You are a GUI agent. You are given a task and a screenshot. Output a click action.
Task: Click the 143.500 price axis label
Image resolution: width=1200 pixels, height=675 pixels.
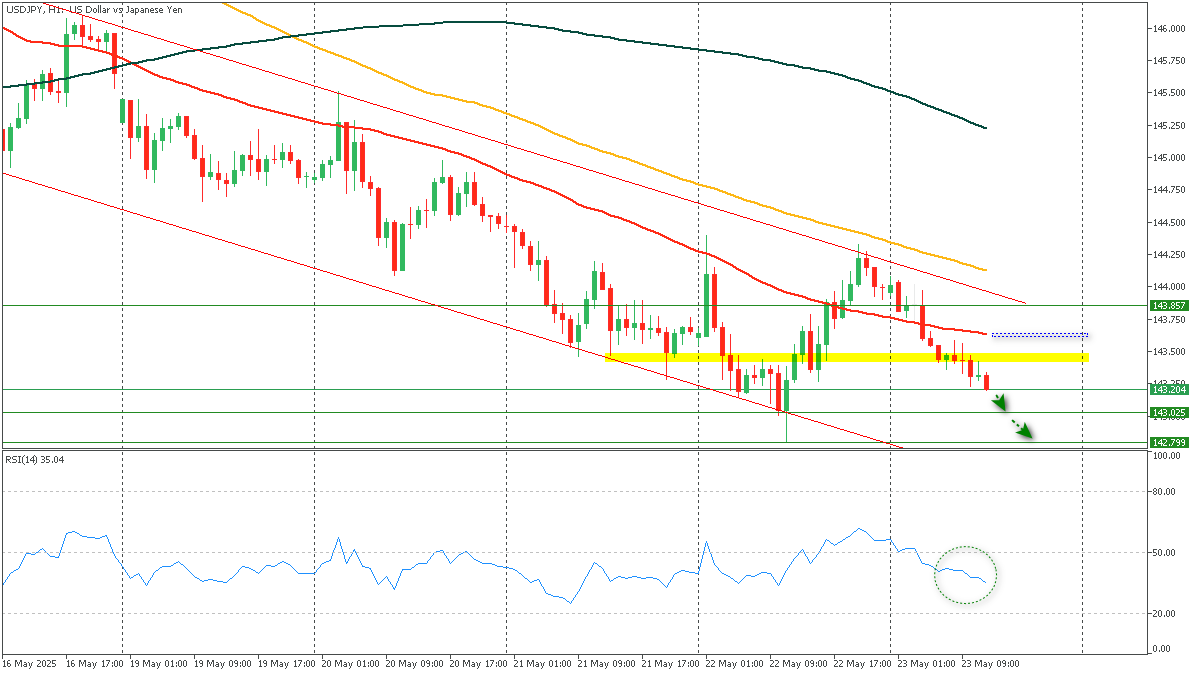[x=1169, y=352]
